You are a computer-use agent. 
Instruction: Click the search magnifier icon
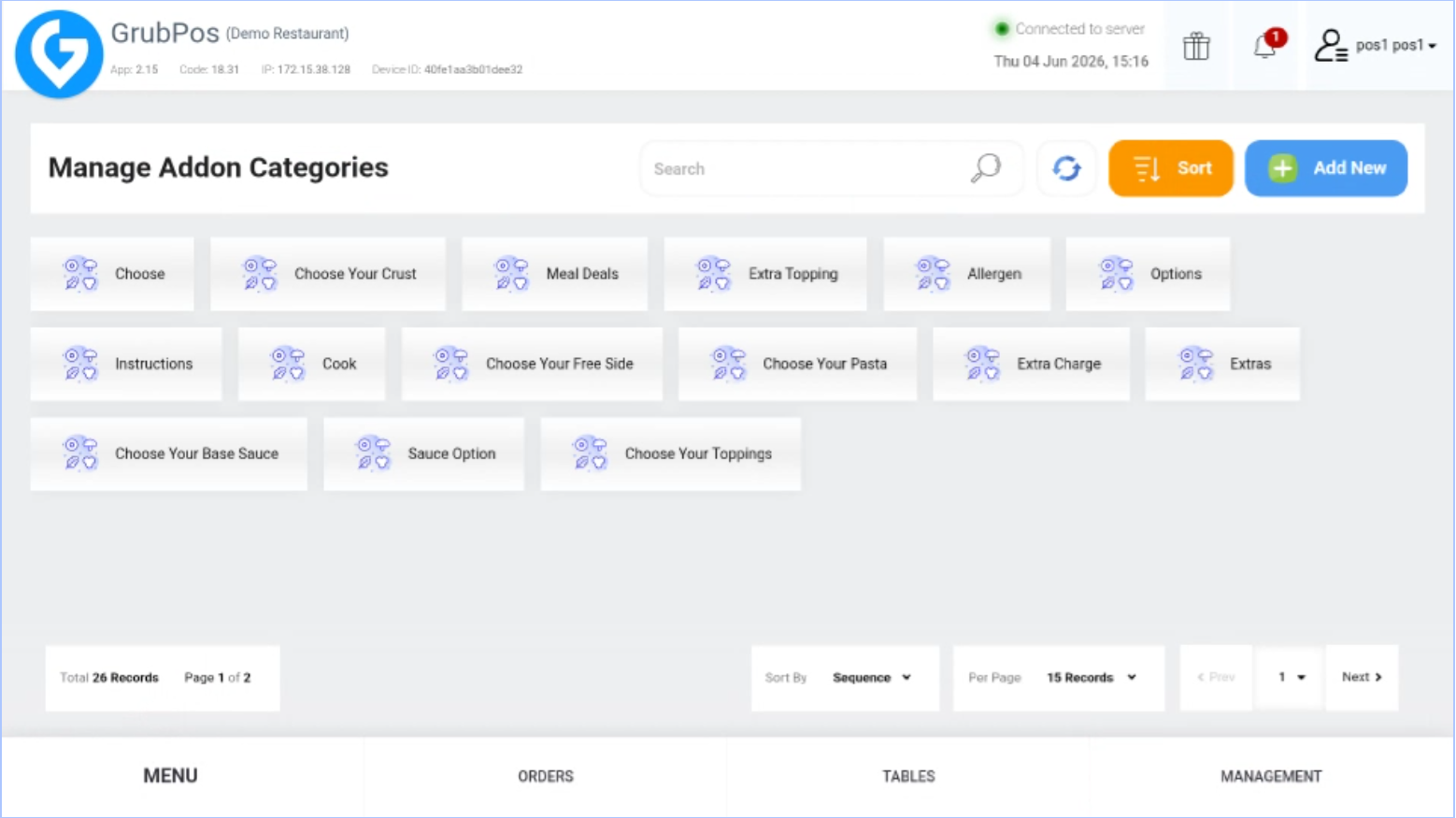pos(986,168)
